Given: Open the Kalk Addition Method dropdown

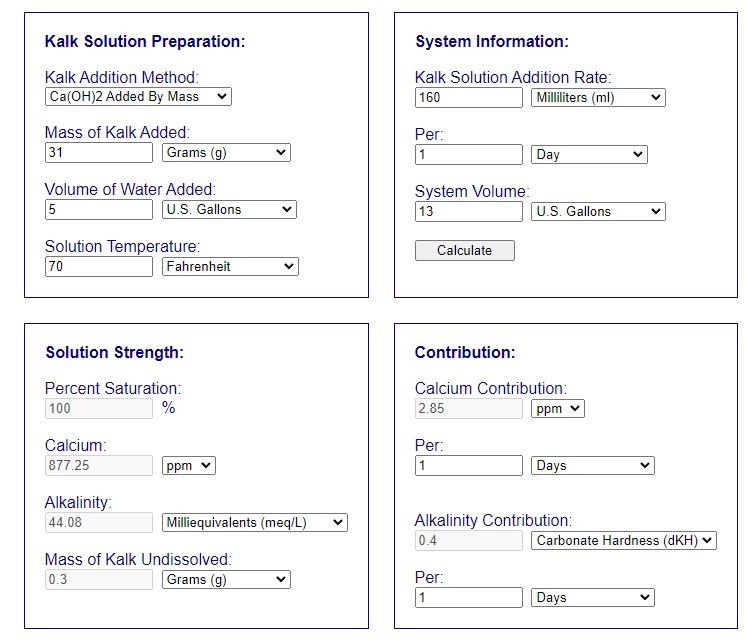Looking at the screenshot, I should coord(138,97).
